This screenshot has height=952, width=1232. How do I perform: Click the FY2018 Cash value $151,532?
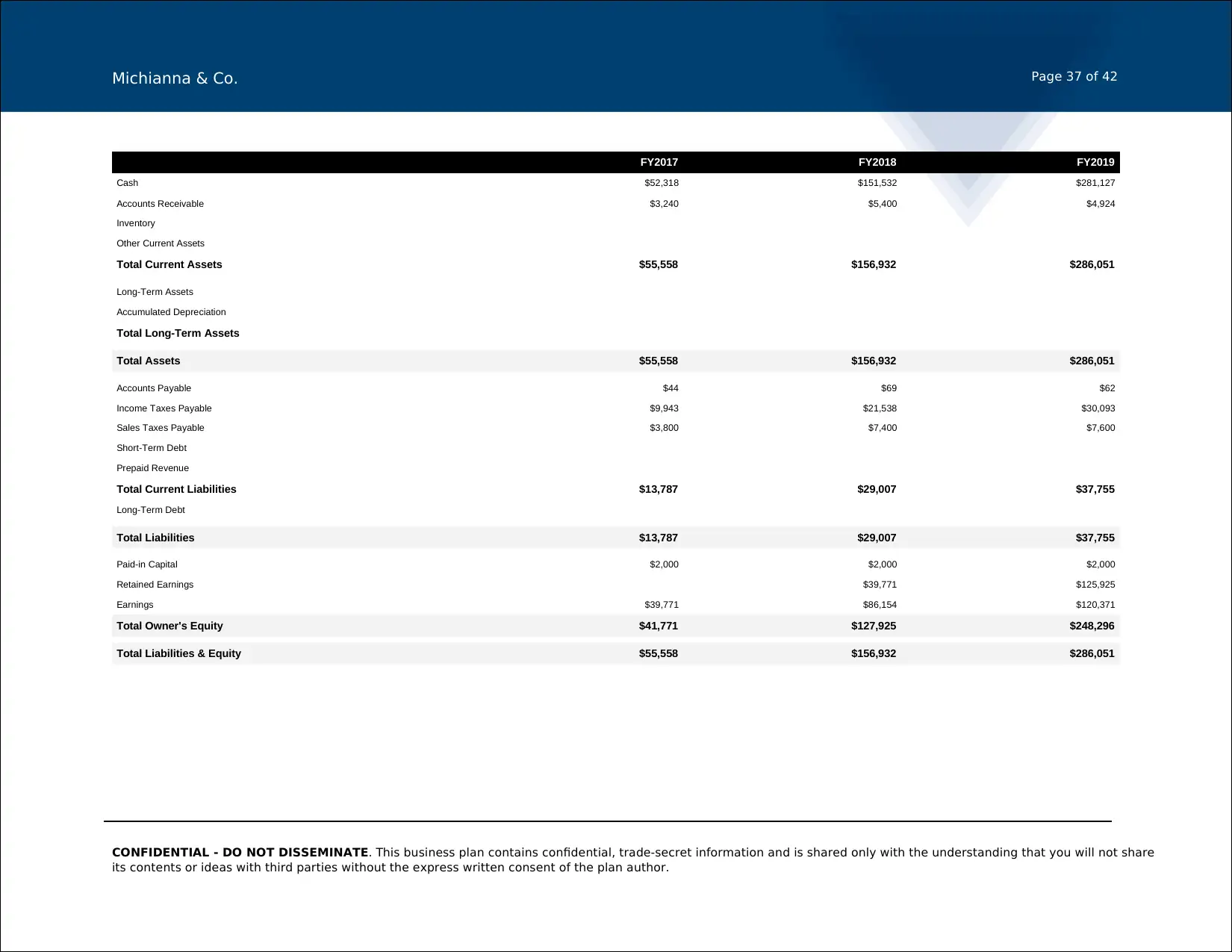(x=877, y=183)
